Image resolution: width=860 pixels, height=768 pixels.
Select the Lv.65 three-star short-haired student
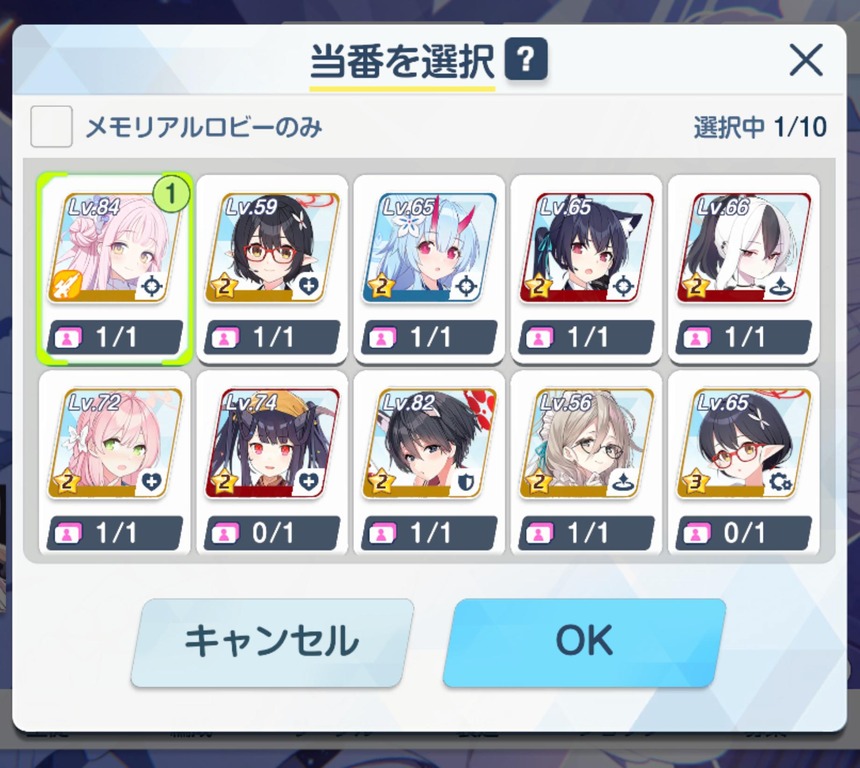(x=744, y=464)
